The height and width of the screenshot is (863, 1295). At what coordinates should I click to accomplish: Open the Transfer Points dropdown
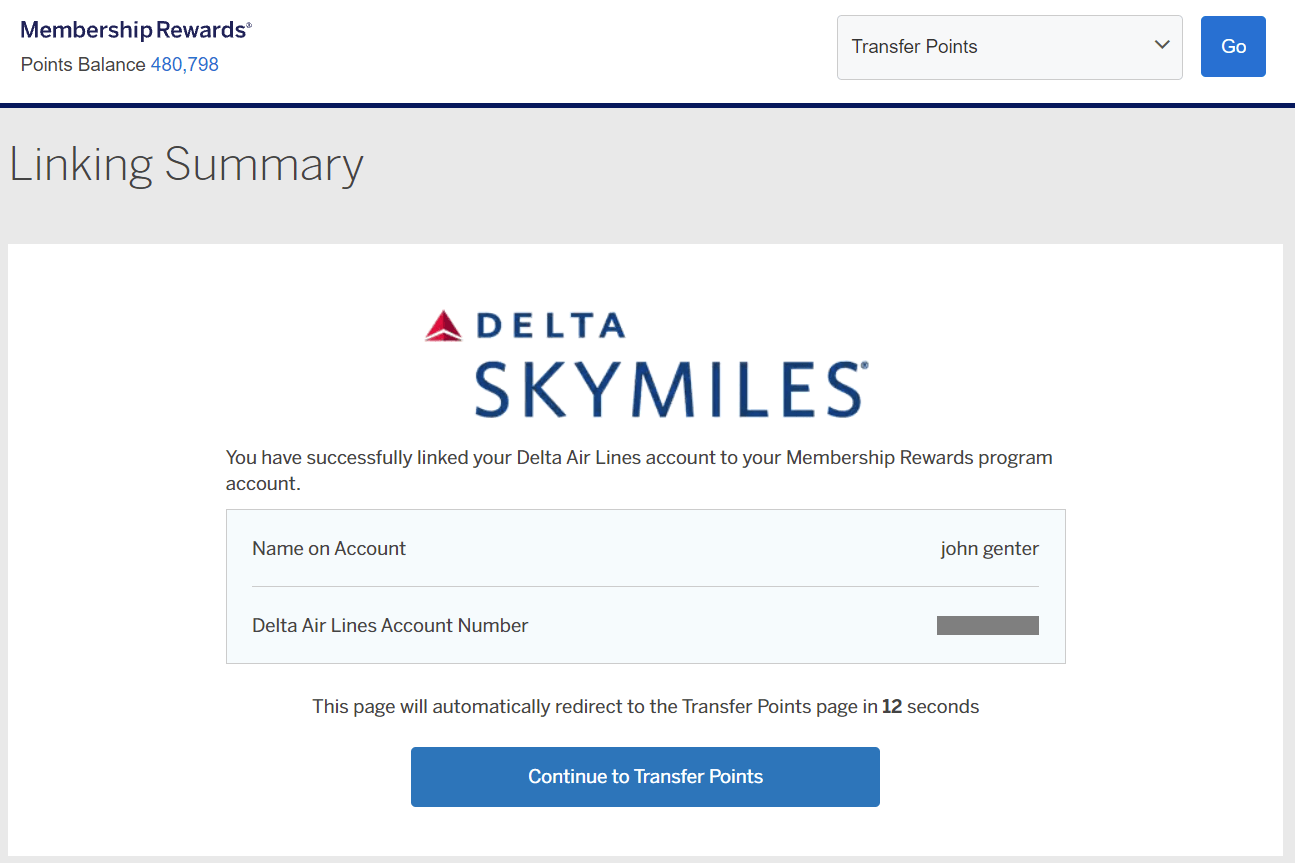click(x=1009, y=47)
